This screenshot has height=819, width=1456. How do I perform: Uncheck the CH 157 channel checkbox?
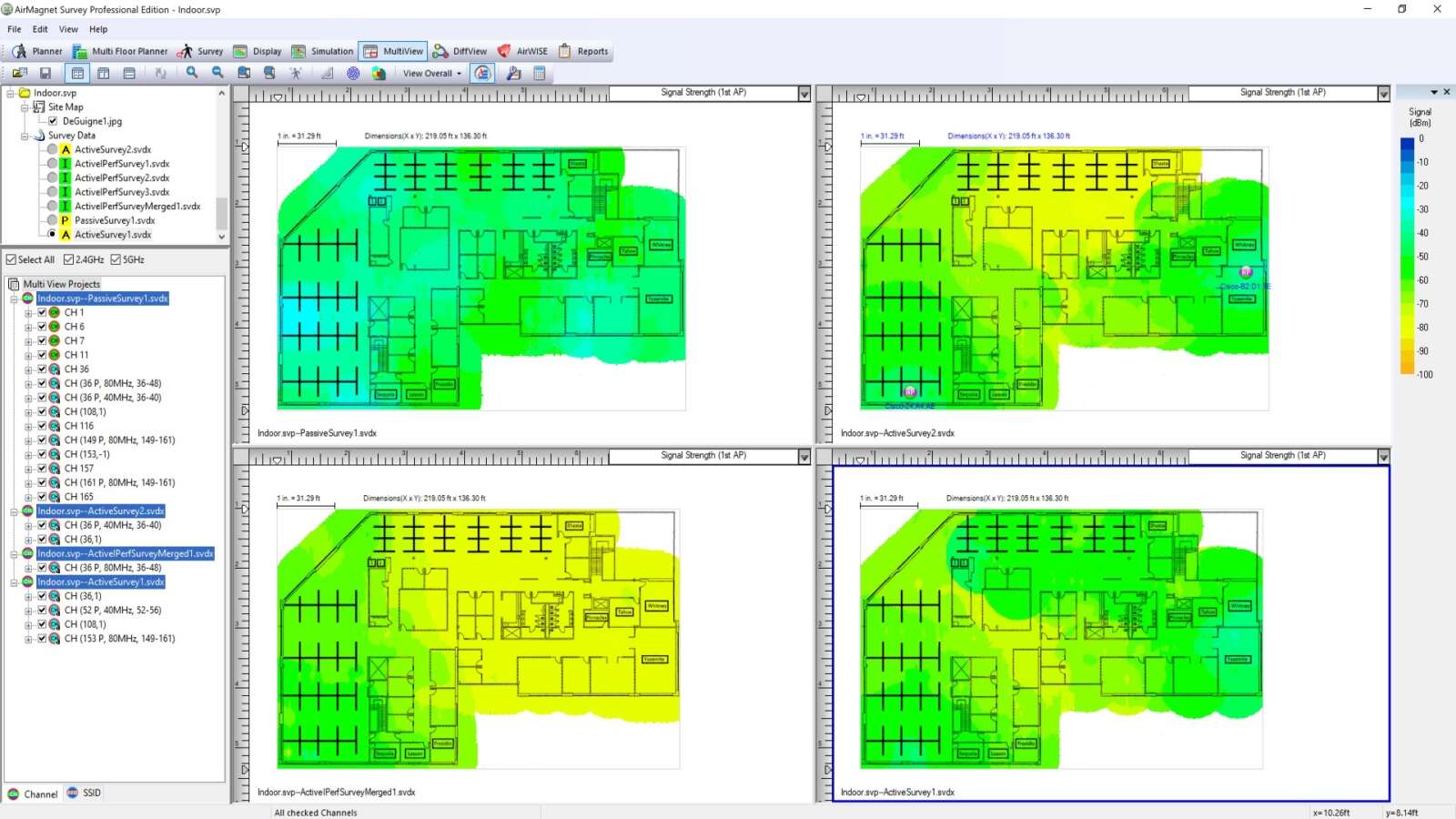pos(42,469)
